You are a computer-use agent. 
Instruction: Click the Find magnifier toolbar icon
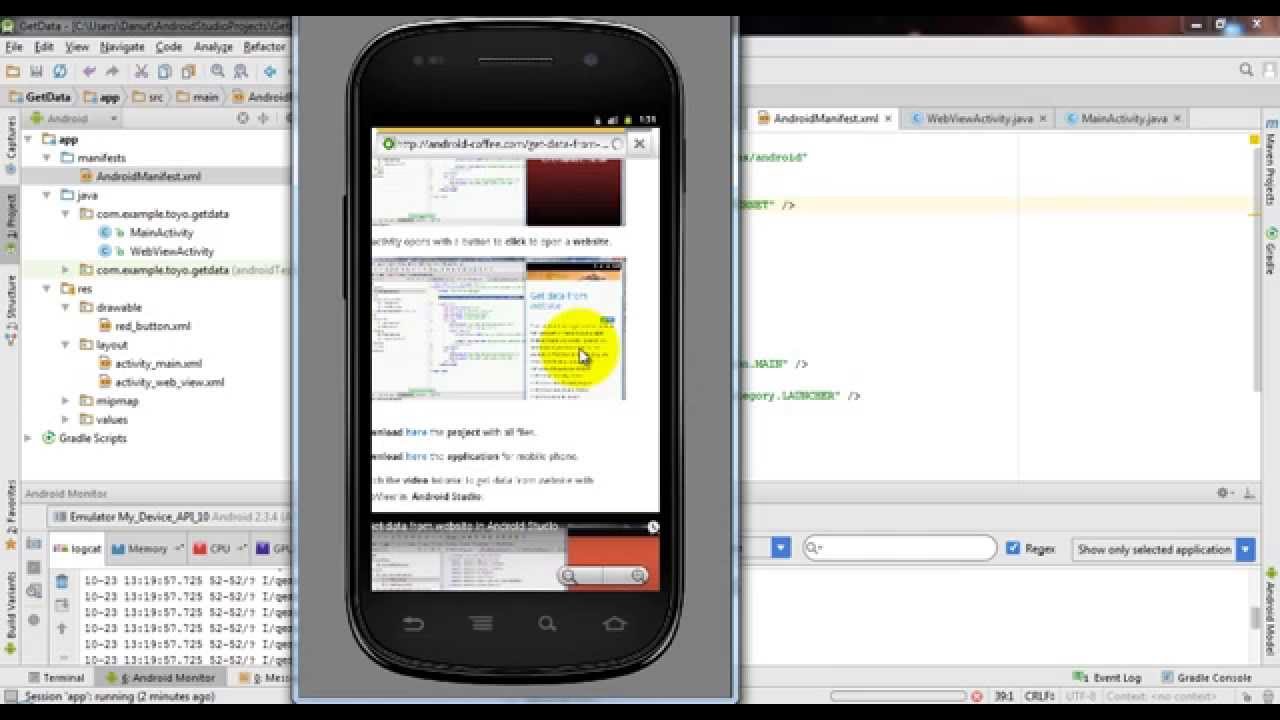point(217,71)
